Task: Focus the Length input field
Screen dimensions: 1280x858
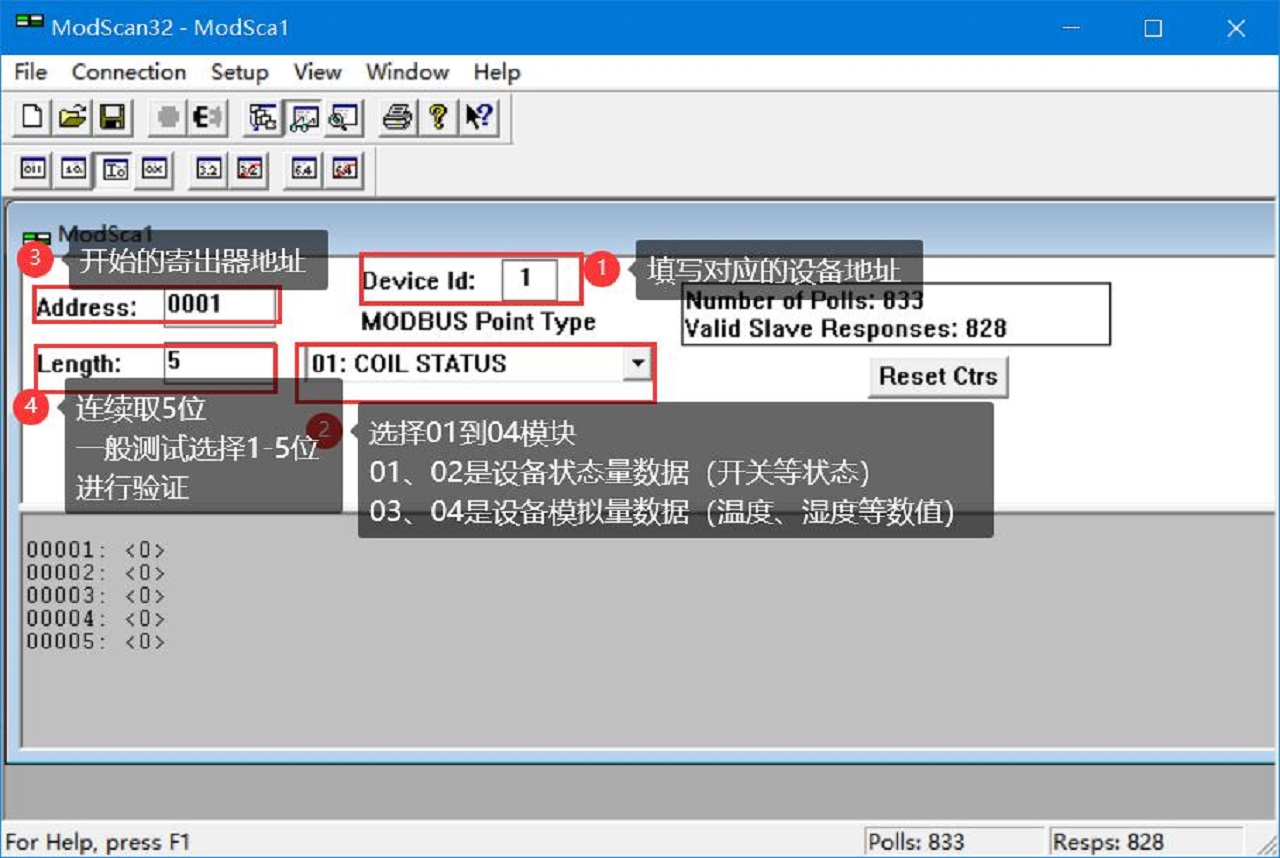Action: click(x=219, y=362)
